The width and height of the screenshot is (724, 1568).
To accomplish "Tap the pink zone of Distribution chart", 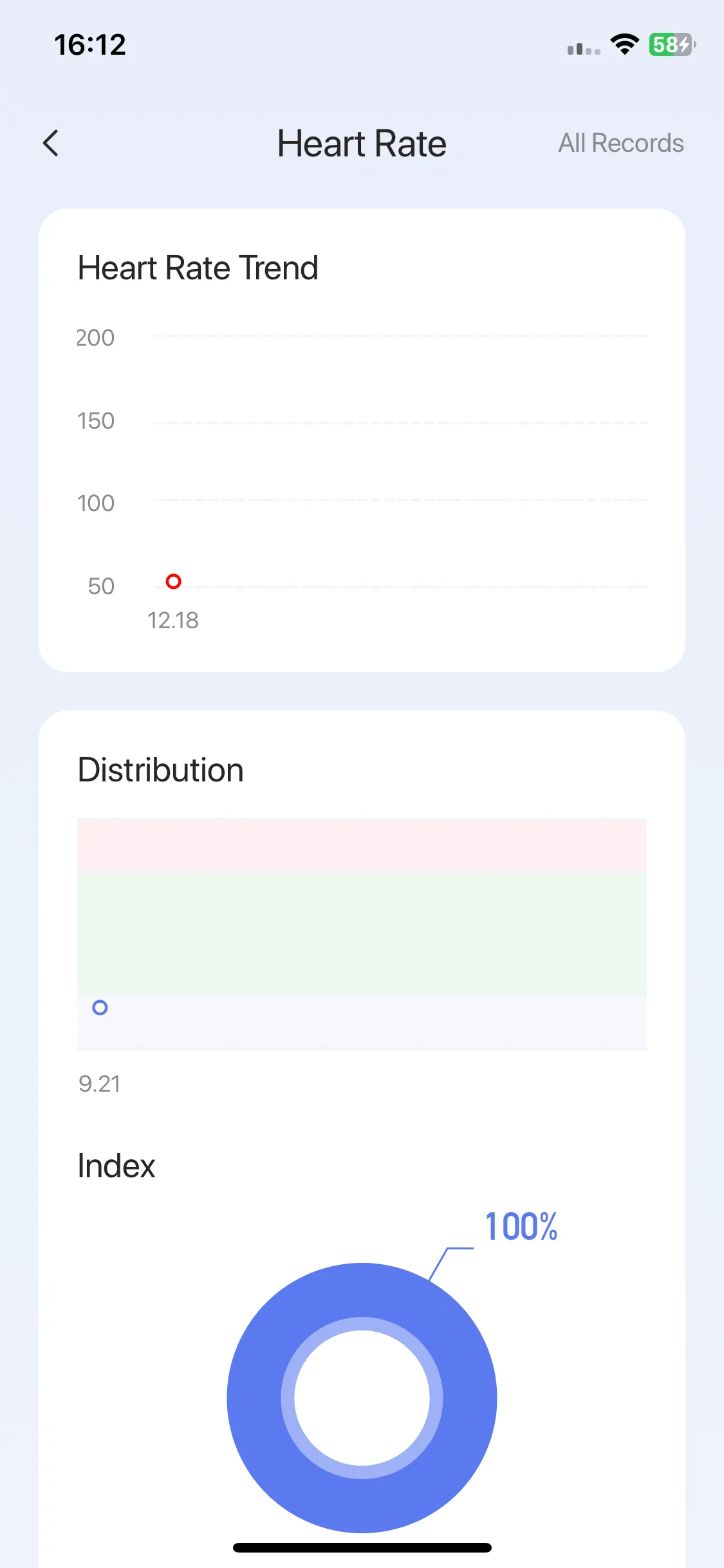I will 362,845.
